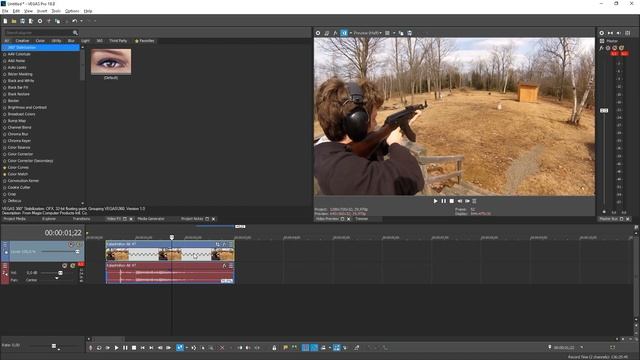Click the timeline playhead marker
This screenshot has height=360, width=640.
click(172, 237)
